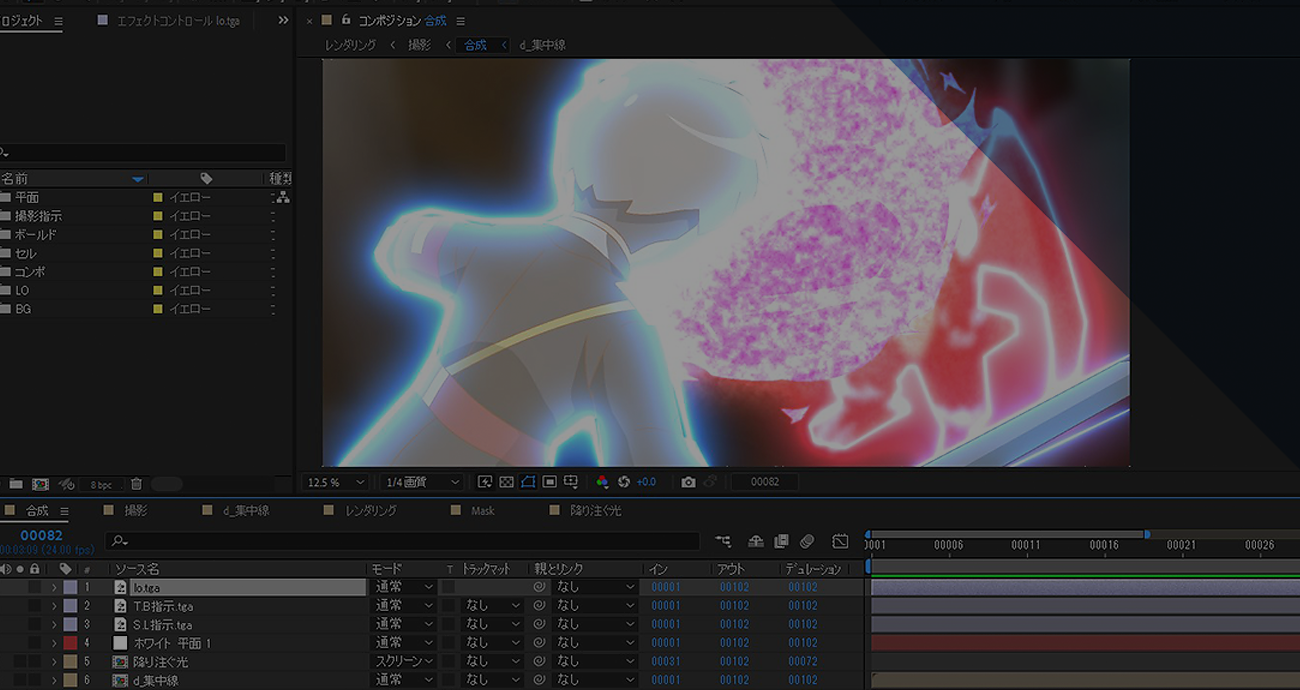The height and width of the screenshot is (690, 1300).
Task: Switch to 撮影 timeline tab
Action: pos(136,510)
